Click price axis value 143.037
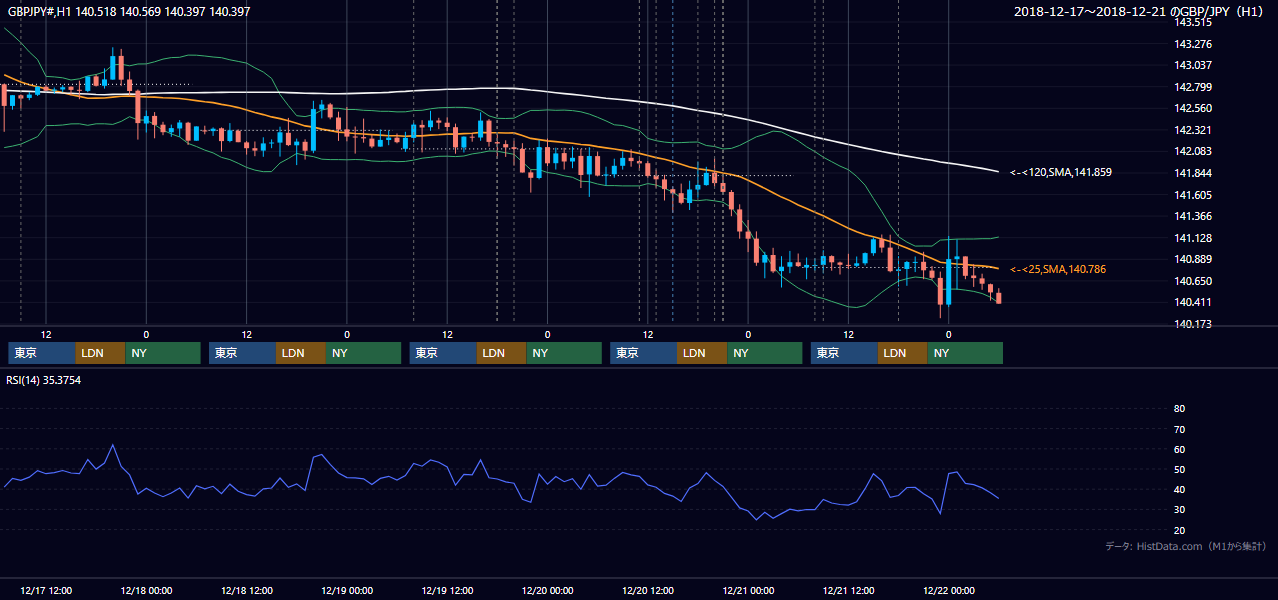Viewport: 1278px width, 600px height. coord(1193,65)
